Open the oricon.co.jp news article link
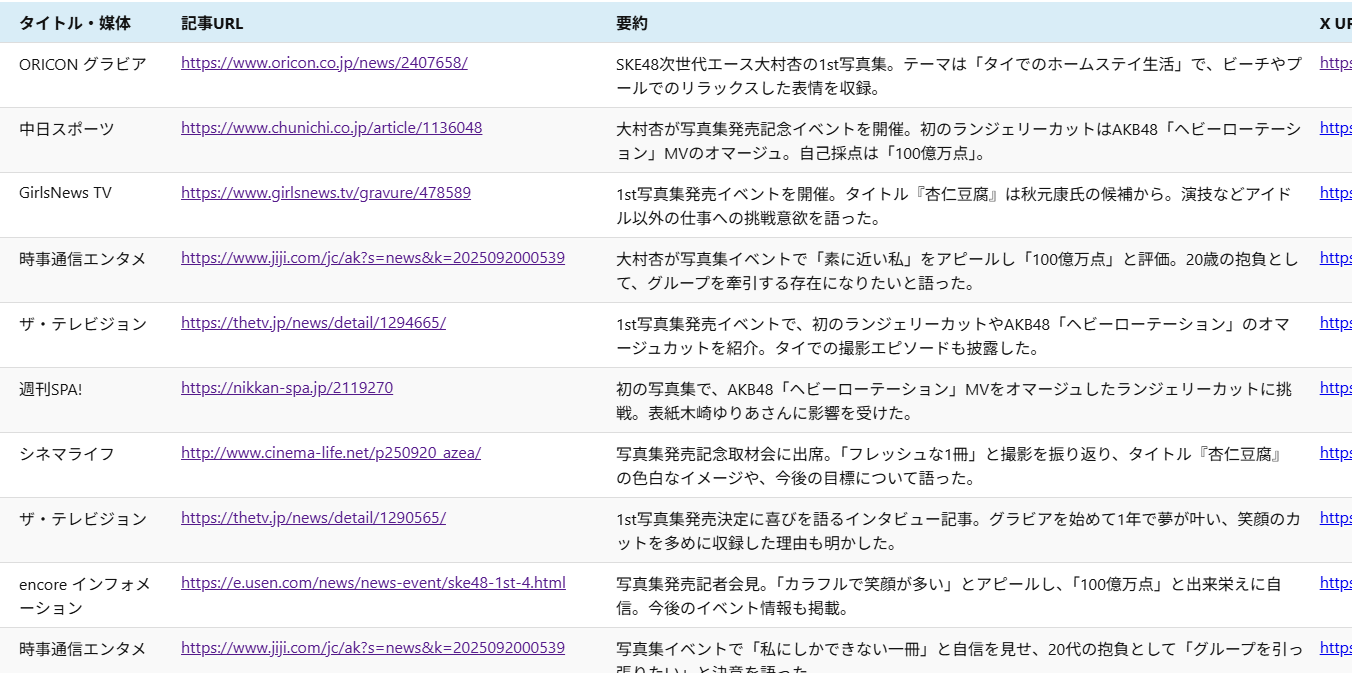This screenshot has height=678, width=1352. [x=324, y=63]
